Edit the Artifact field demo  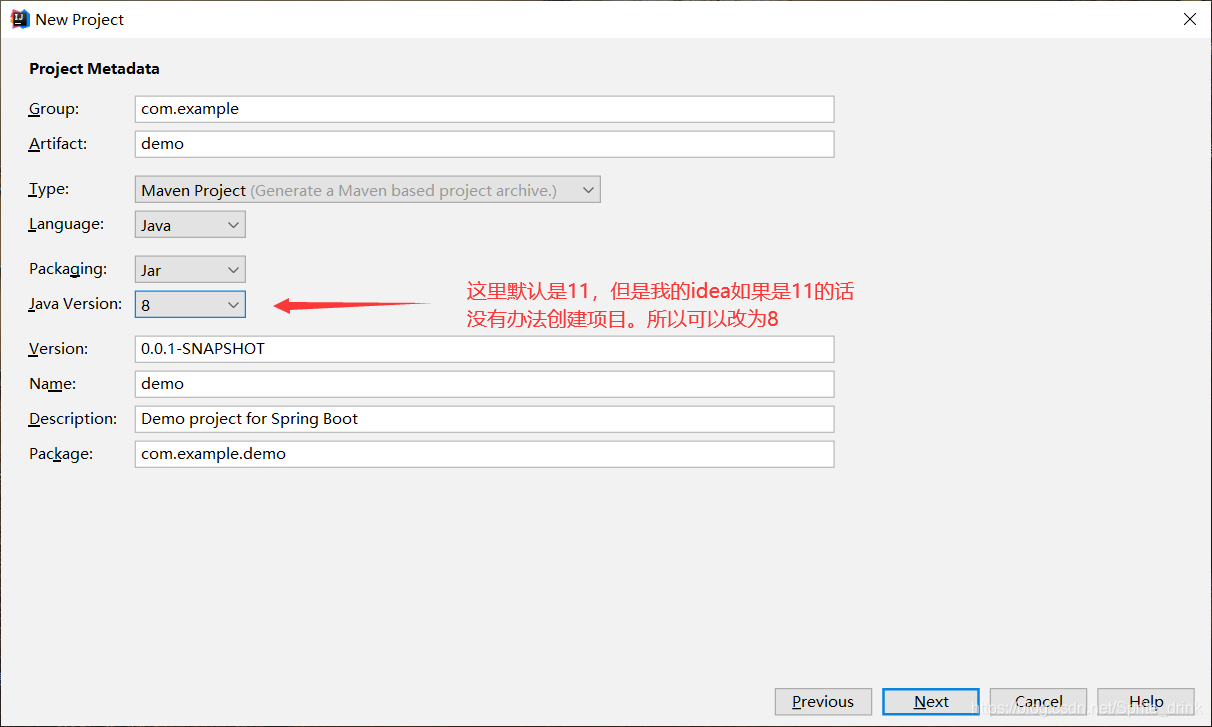click(484, 144)
